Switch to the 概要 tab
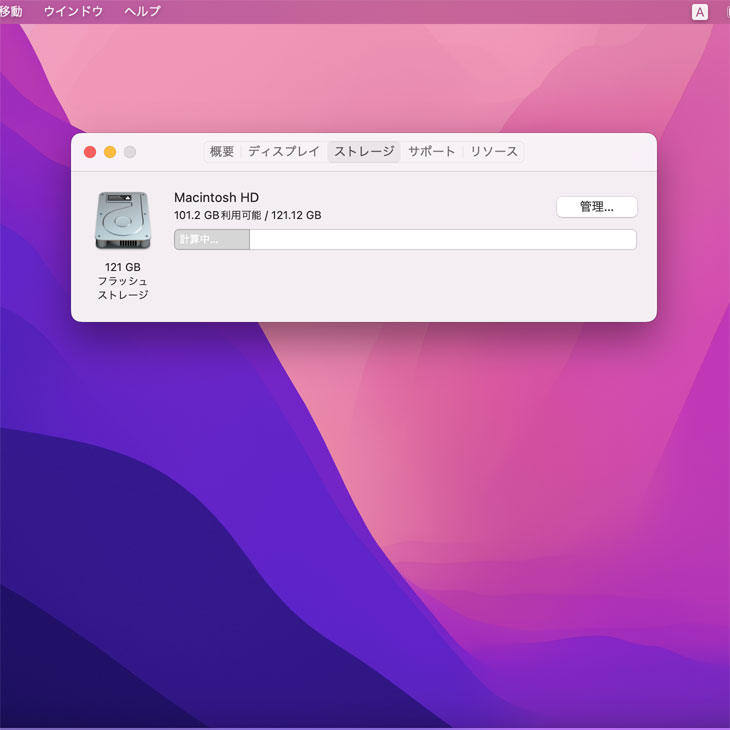730x730 pixels. 222,152
